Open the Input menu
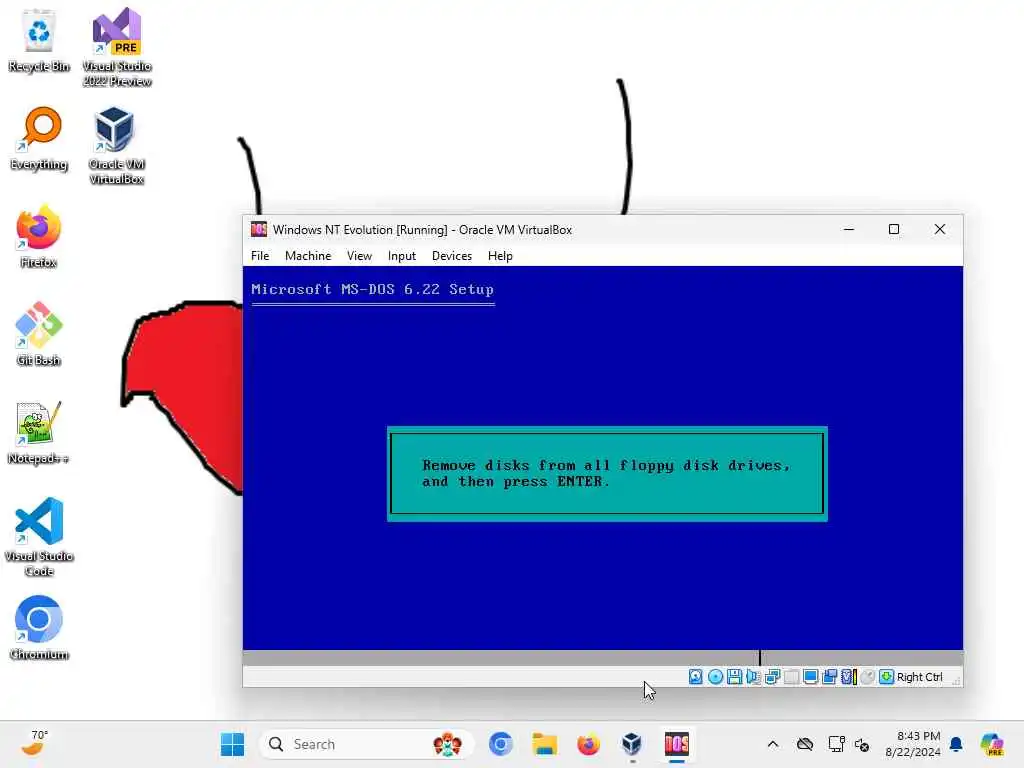Viewport: 1024px width, 768px height. coord(402,256)
